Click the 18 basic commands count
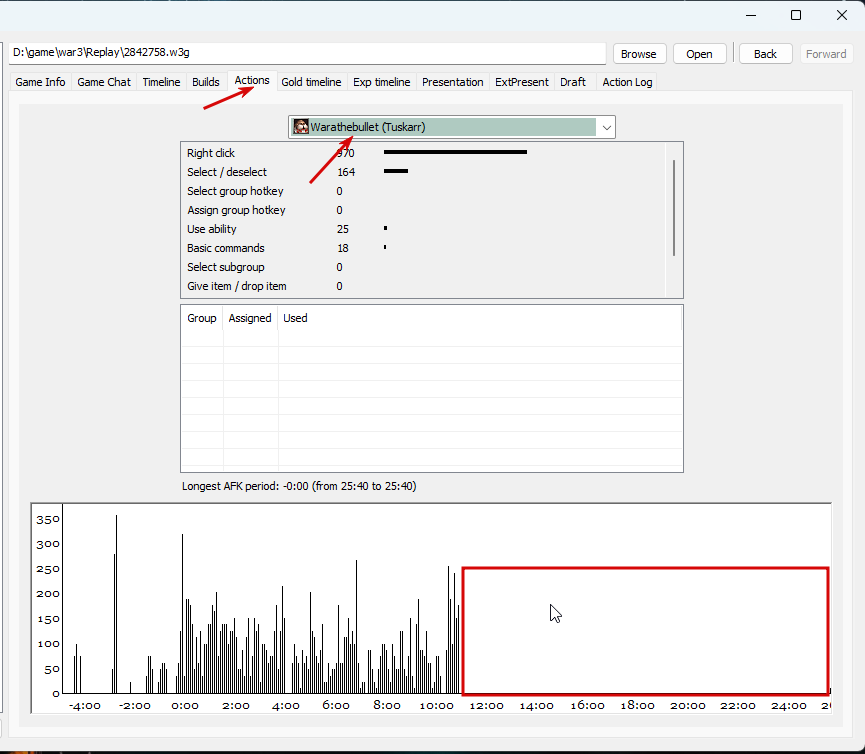865x754 pixels. coord(343,248)
